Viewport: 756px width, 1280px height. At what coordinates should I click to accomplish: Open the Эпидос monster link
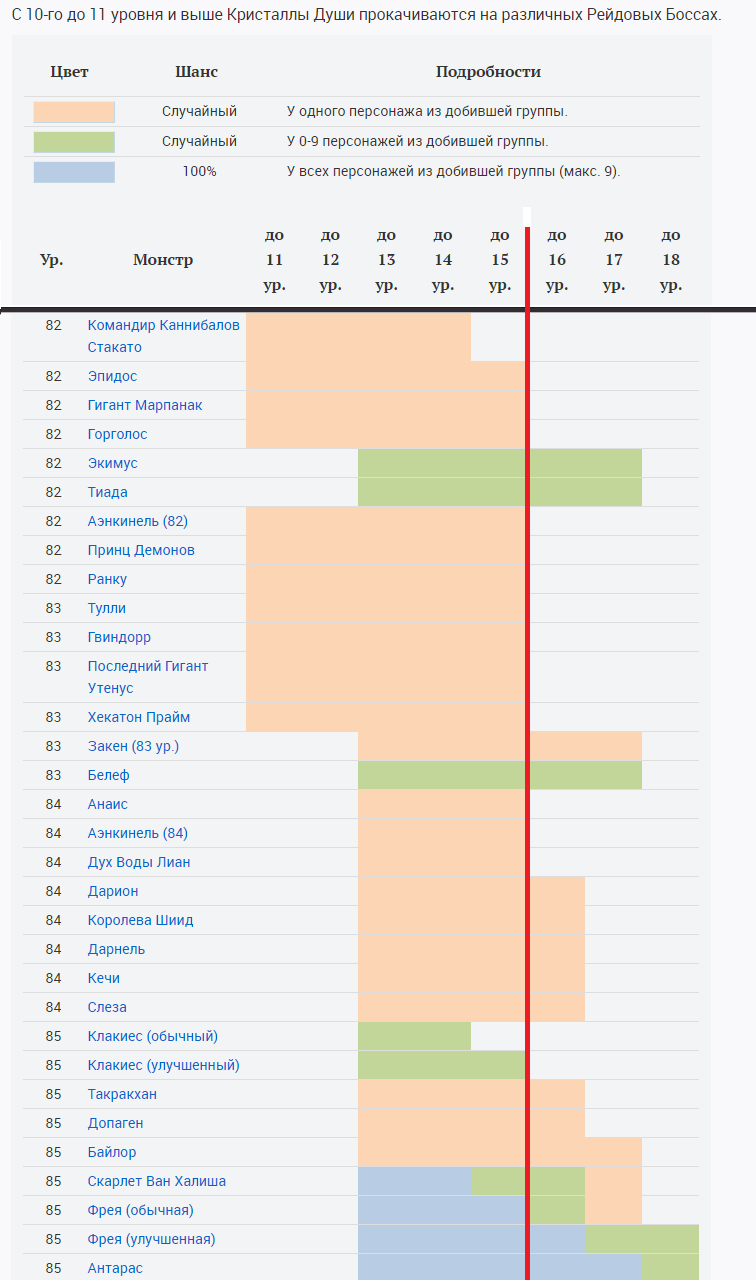tap(112, 376)
